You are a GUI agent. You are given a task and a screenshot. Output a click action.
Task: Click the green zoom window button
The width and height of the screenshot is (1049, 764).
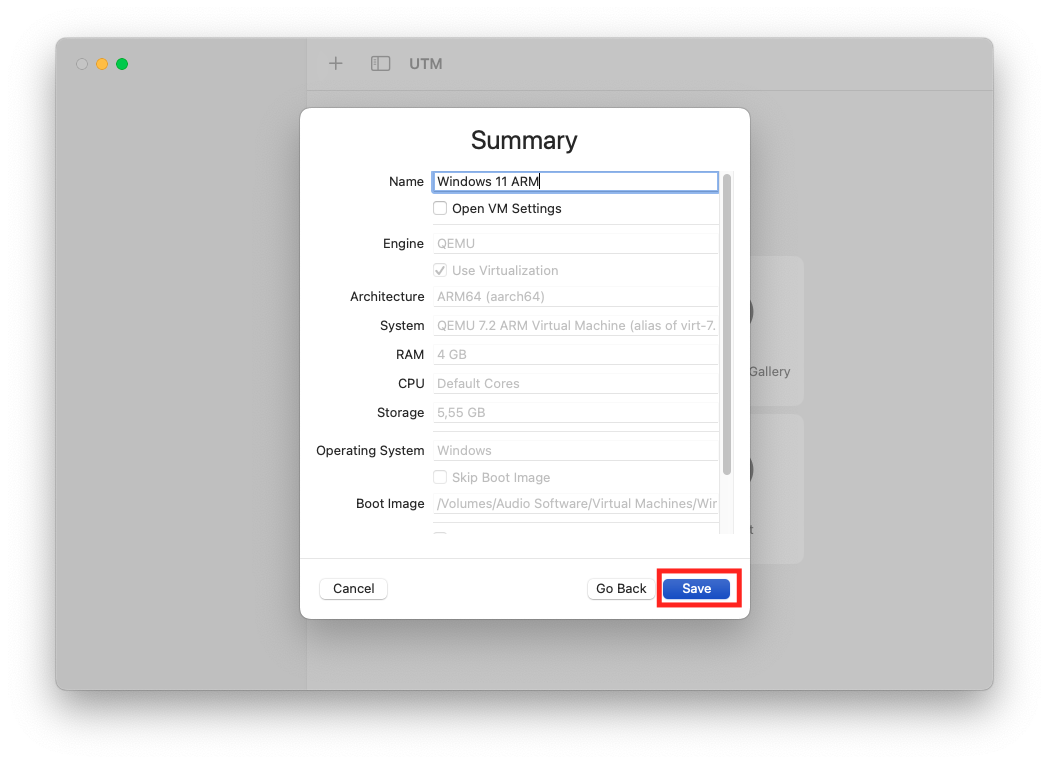pyautogui.click(x=122, y=64)
